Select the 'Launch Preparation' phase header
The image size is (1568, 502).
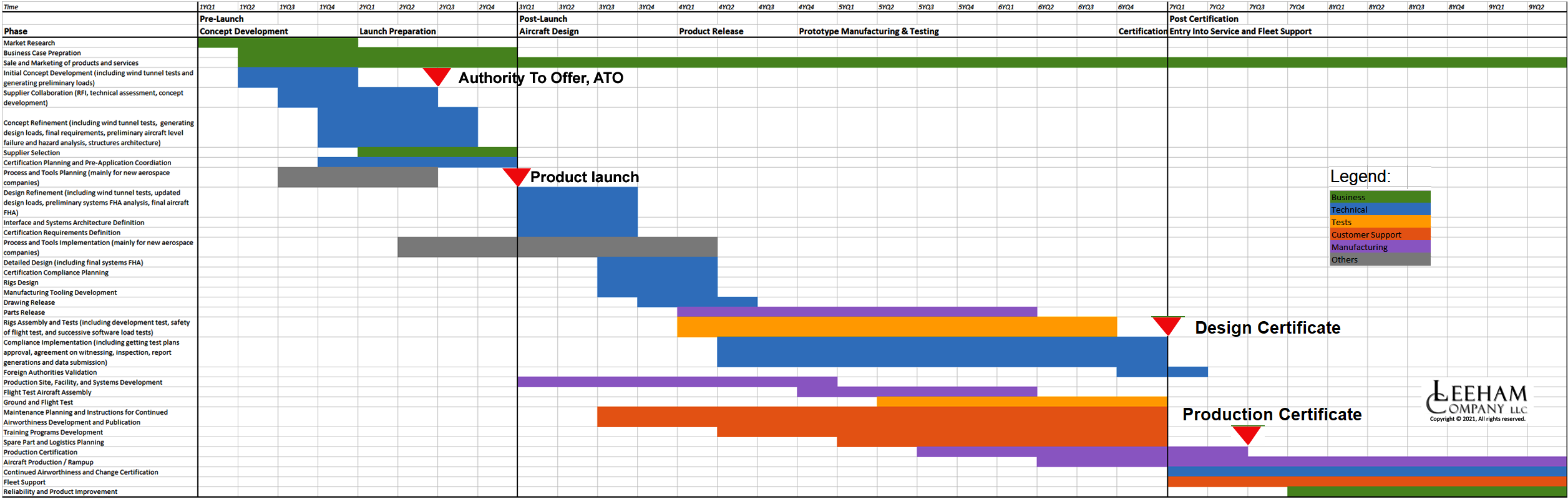(397, 31)
